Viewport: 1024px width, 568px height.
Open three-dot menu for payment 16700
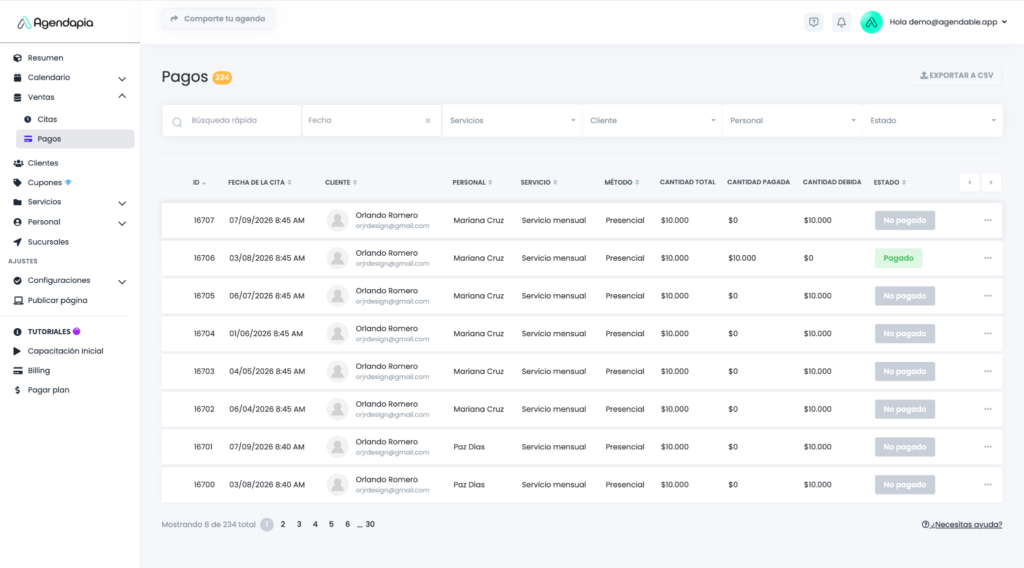click(x=987, y=485)
